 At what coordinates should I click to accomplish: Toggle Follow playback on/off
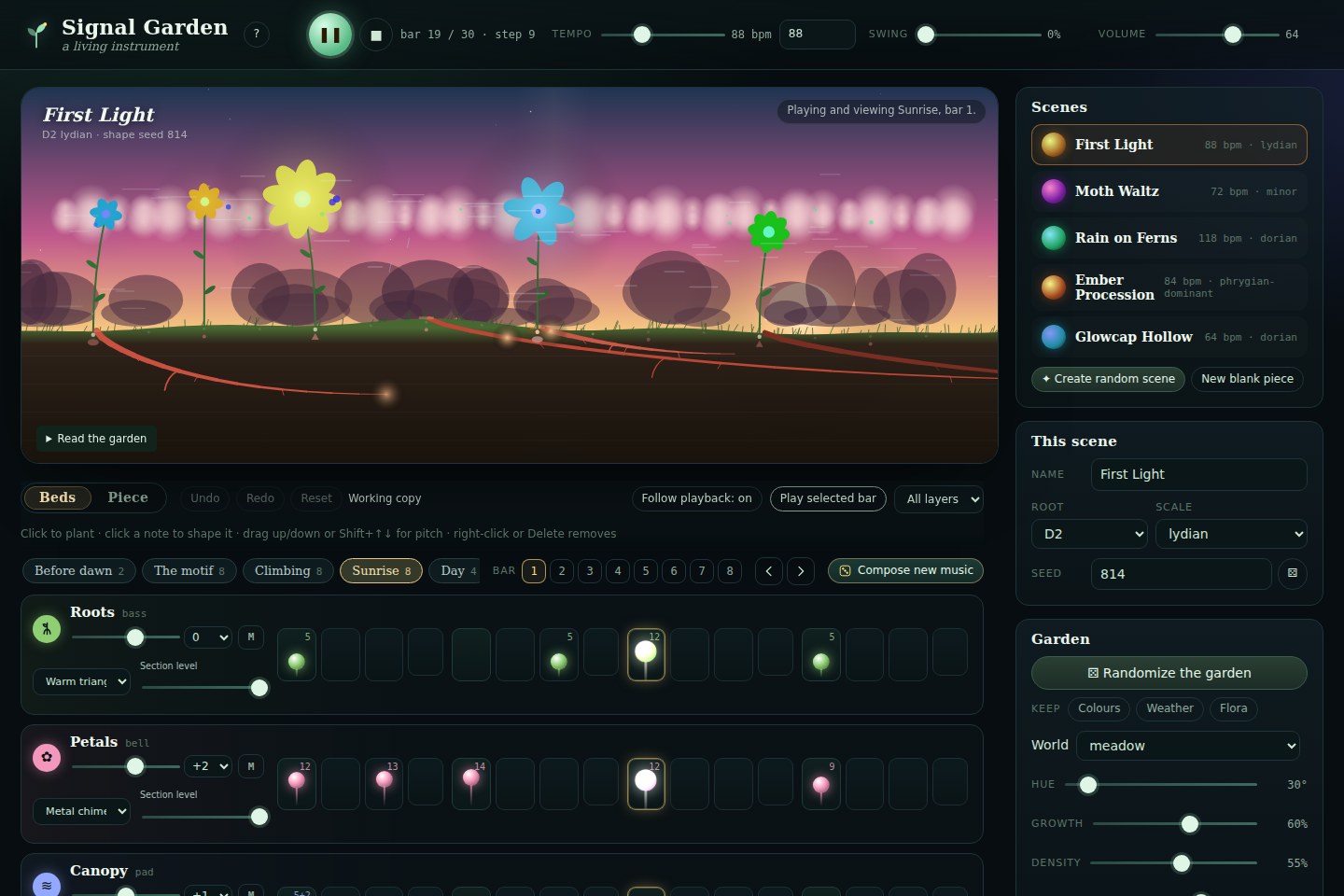(x=697, y=498)
